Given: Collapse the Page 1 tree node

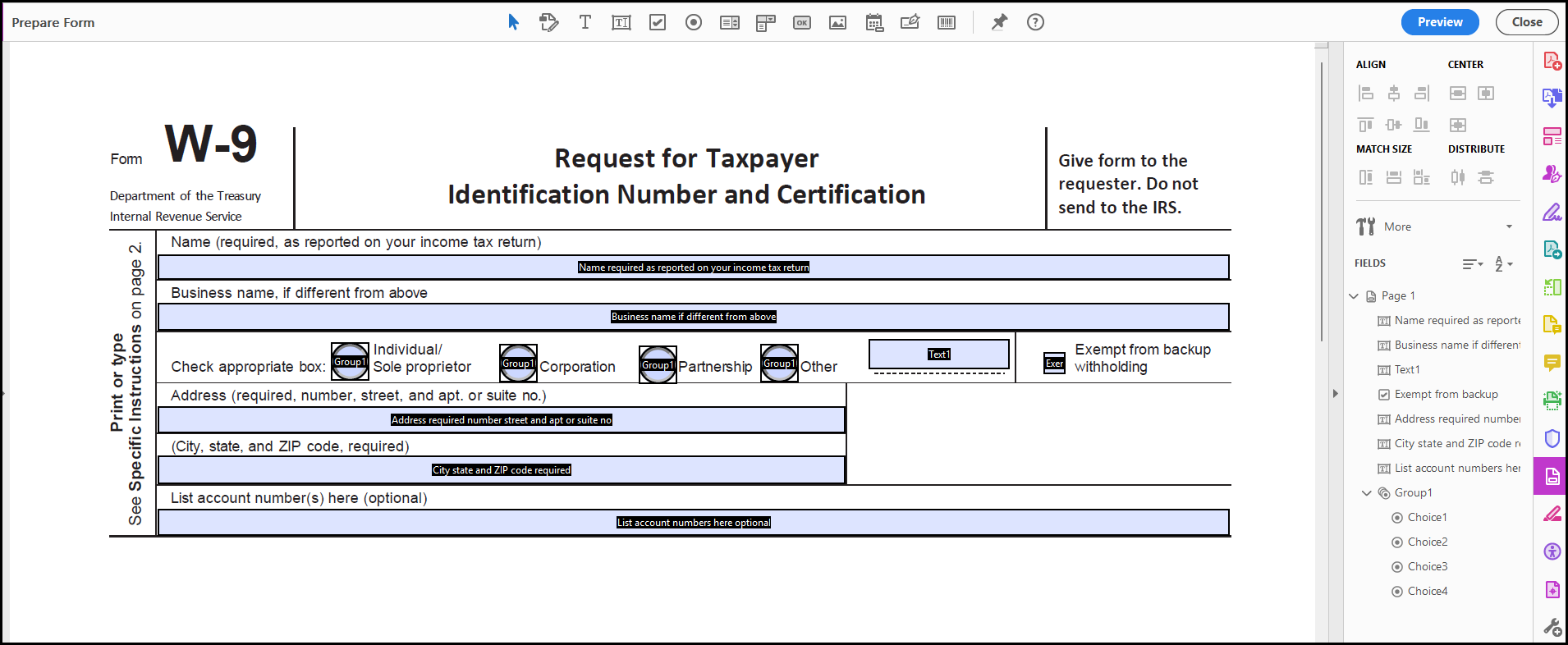Looking at the screenshot, I should pyautogui.click(x=1354, y=295).
